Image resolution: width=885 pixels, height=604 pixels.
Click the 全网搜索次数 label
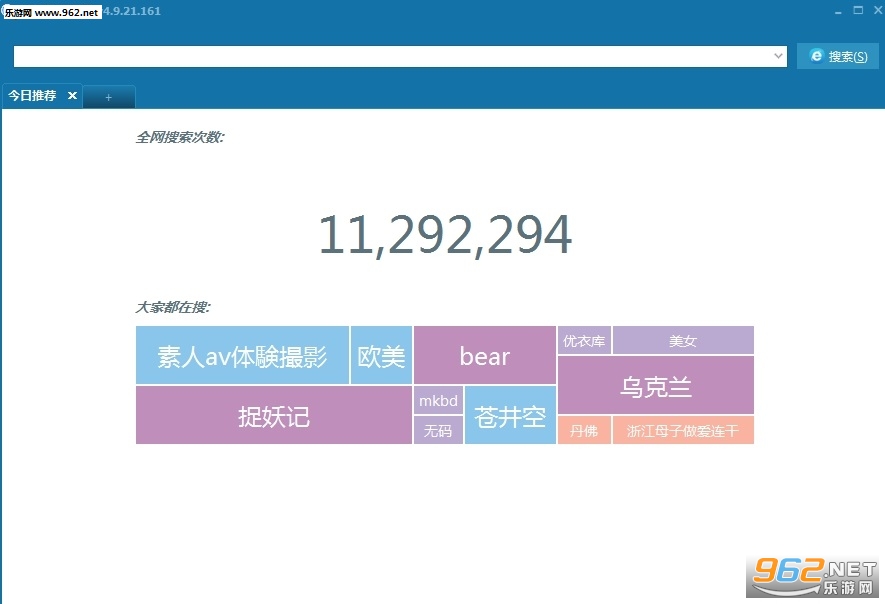pos(180,137)
